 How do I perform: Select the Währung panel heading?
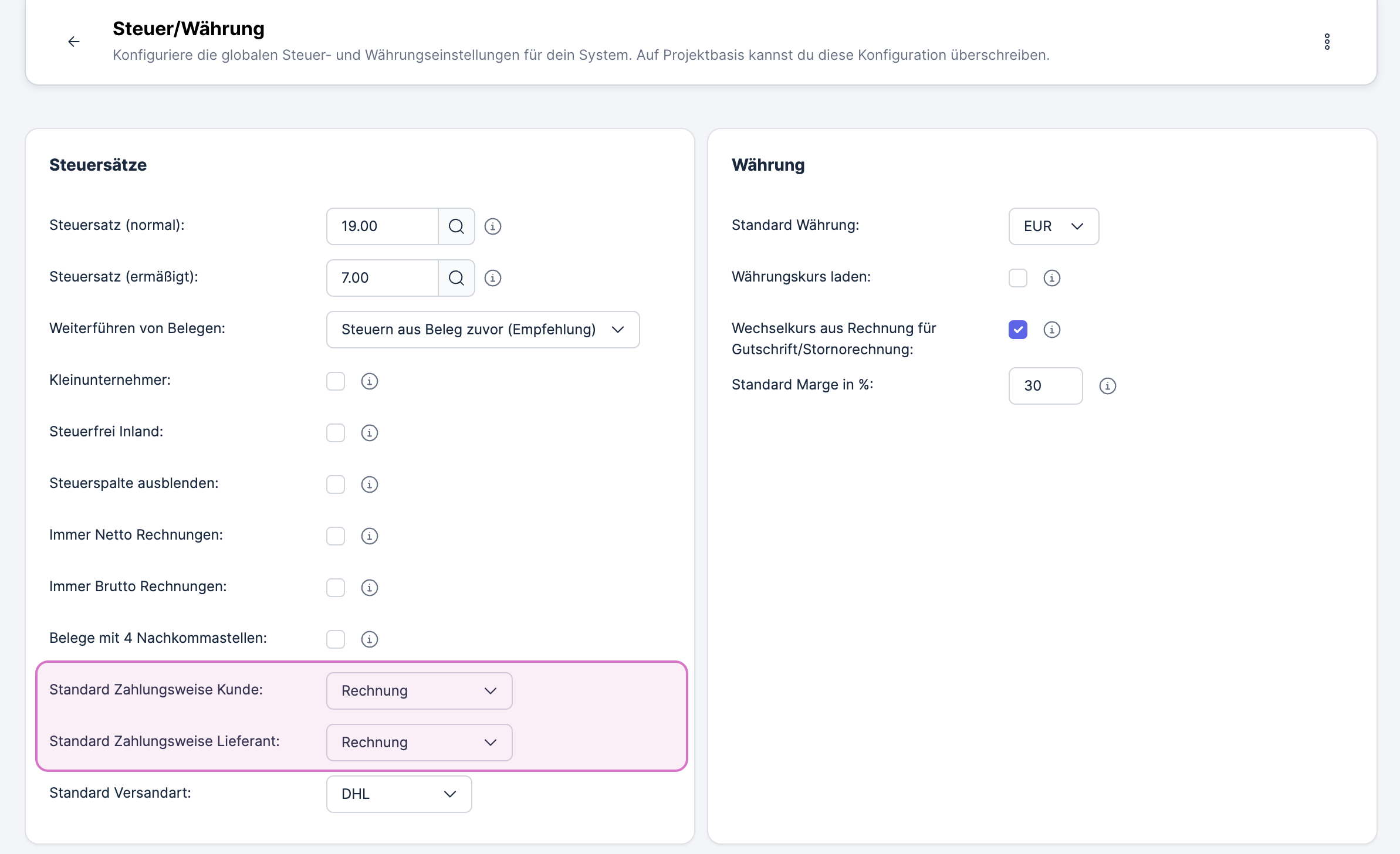(x=768, y=165)
